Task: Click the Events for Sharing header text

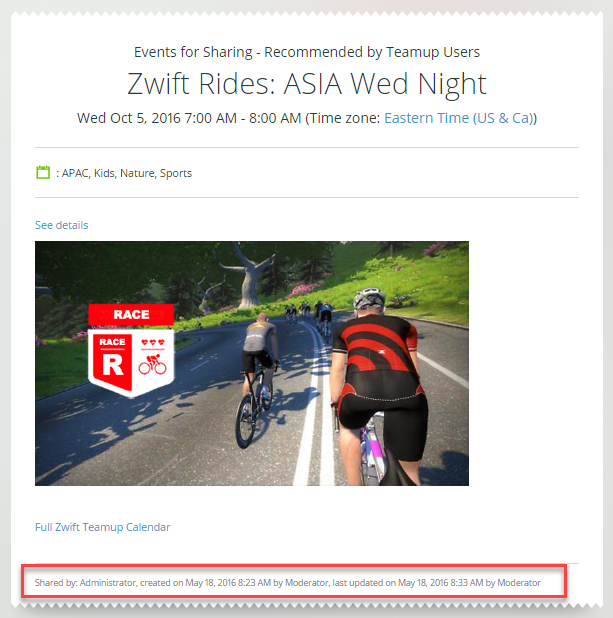Action: (307, 52)
